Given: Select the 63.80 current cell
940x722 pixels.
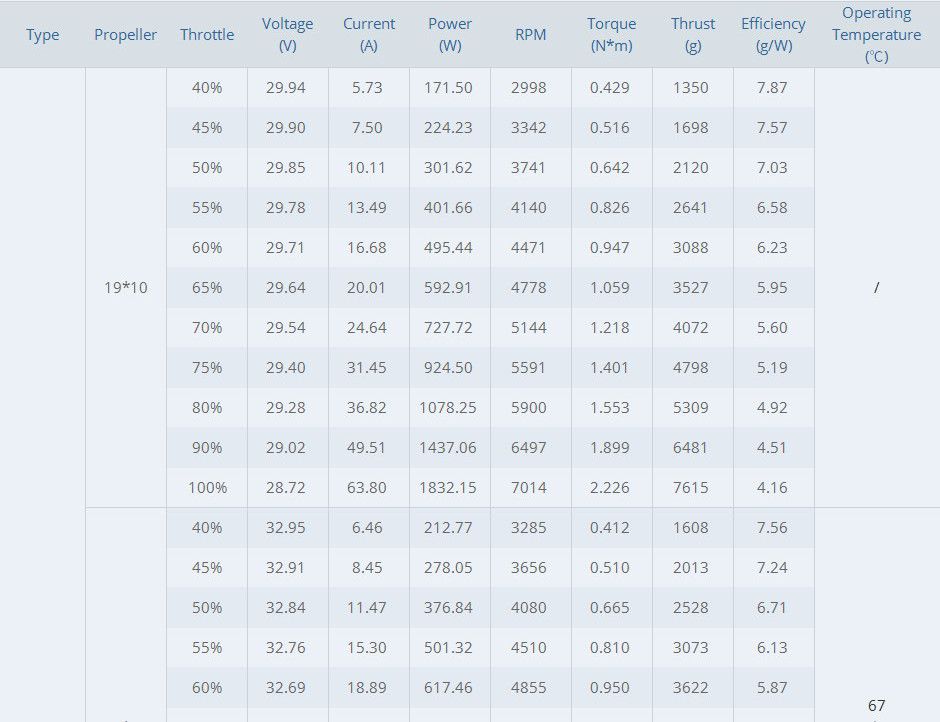Looking at the screenshot, I should [366, 488].
